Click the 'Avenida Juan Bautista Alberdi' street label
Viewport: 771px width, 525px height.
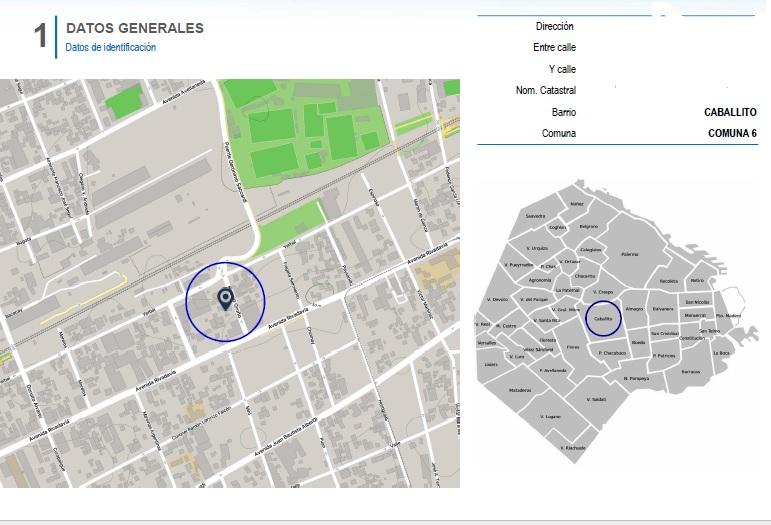pyautogui.click(x=286, y=437)
